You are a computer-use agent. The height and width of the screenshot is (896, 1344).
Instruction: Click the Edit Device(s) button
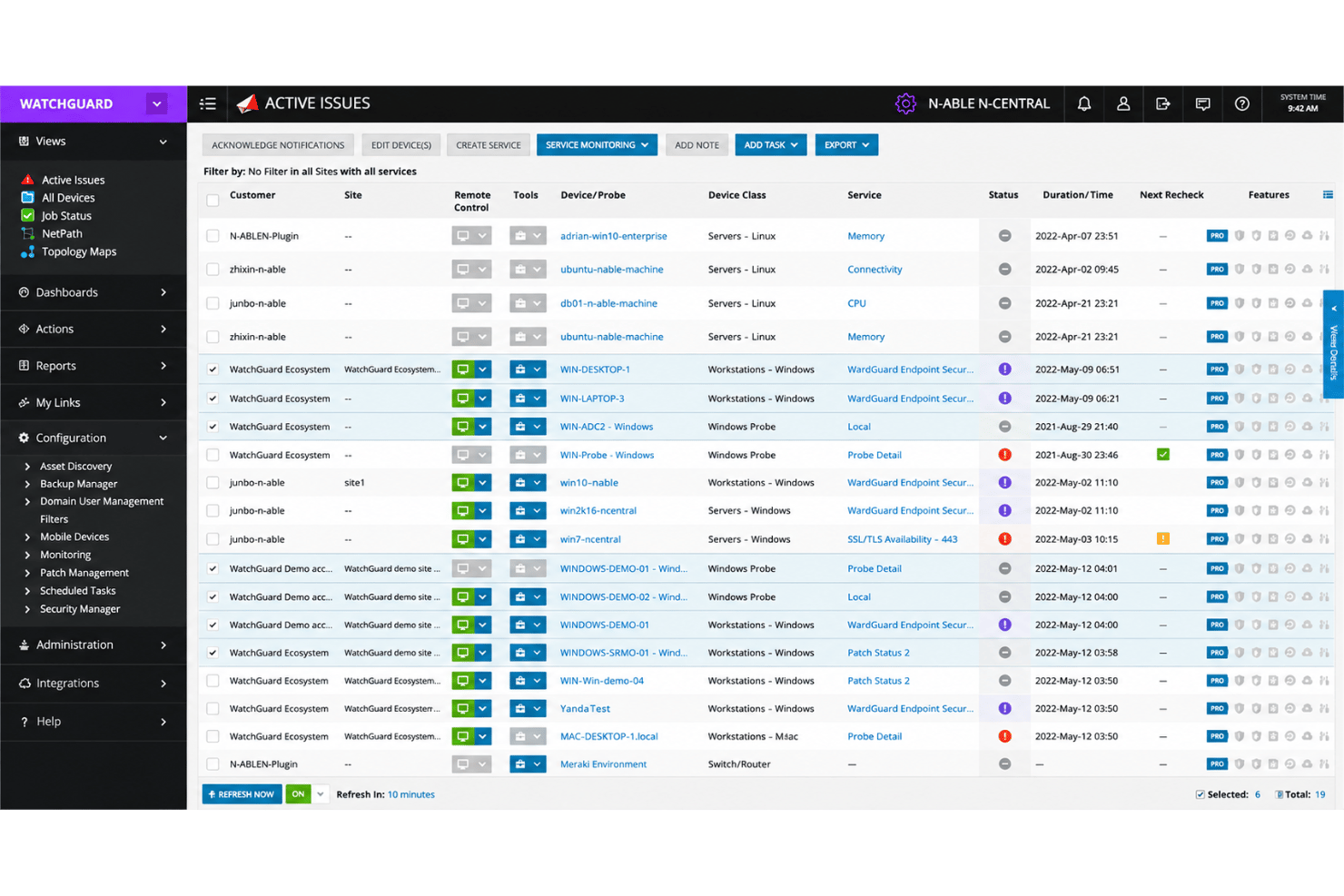coord(400,145)
